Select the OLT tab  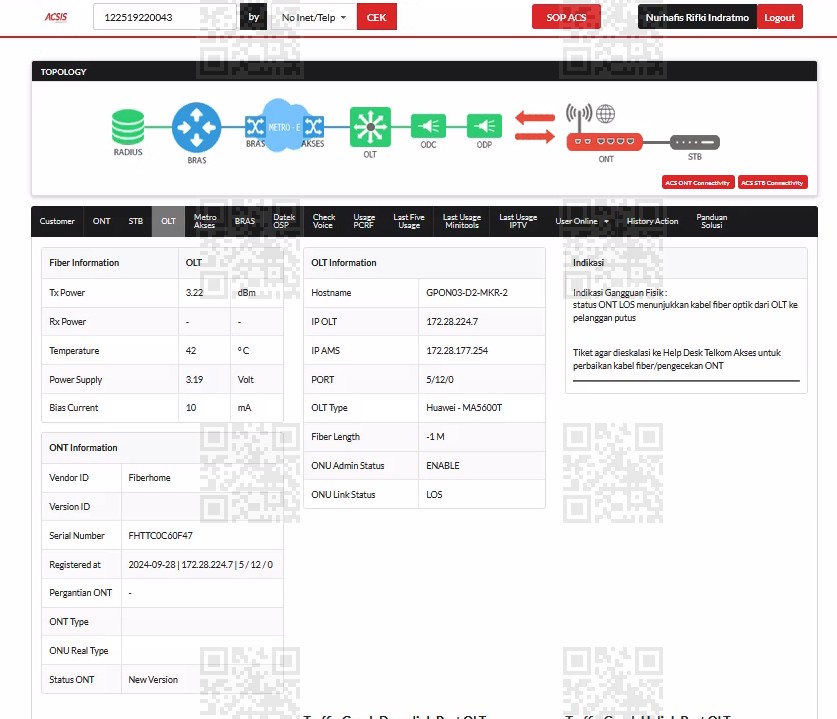pyautogui.click(x=169, y=221)
